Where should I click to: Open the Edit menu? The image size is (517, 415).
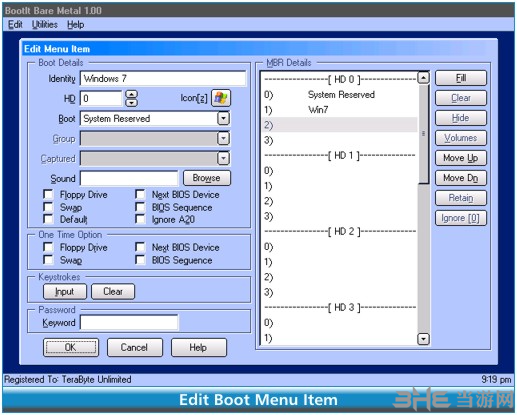[x=15, y=25]
